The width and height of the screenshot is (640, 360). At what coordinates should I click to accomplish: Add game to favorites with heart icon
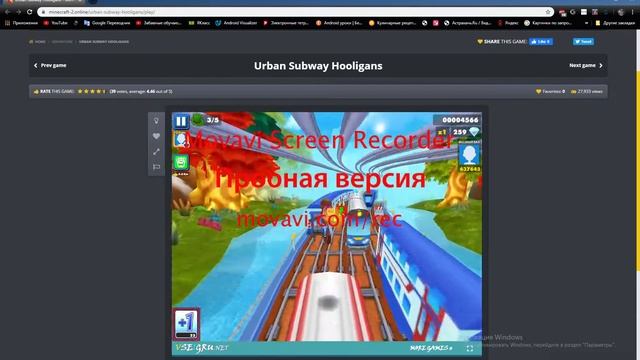pos(156,136)
